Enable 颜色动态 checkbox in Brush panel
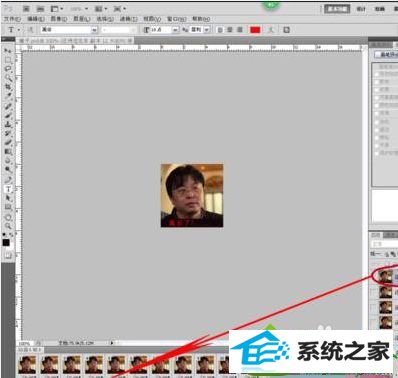Viewport: 398px width, 378px height. point(377,106)
